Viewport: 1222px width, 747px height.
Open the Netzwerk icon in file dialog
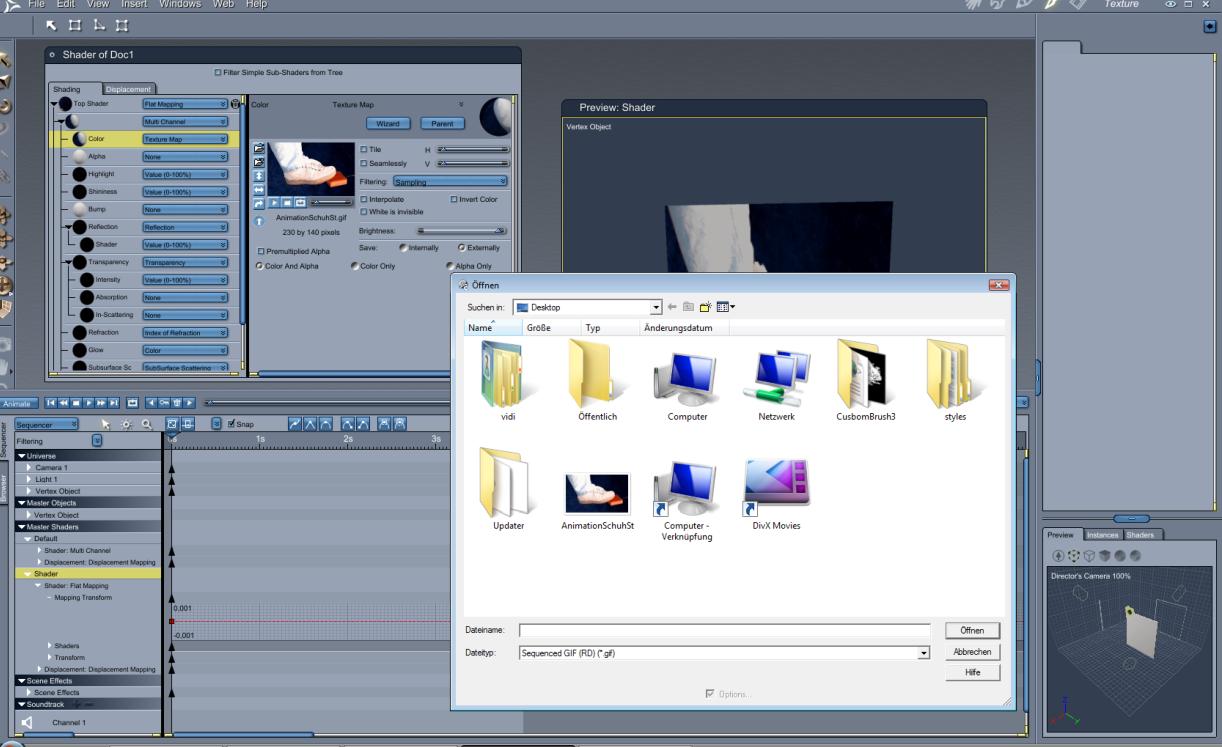coord(777,381)
